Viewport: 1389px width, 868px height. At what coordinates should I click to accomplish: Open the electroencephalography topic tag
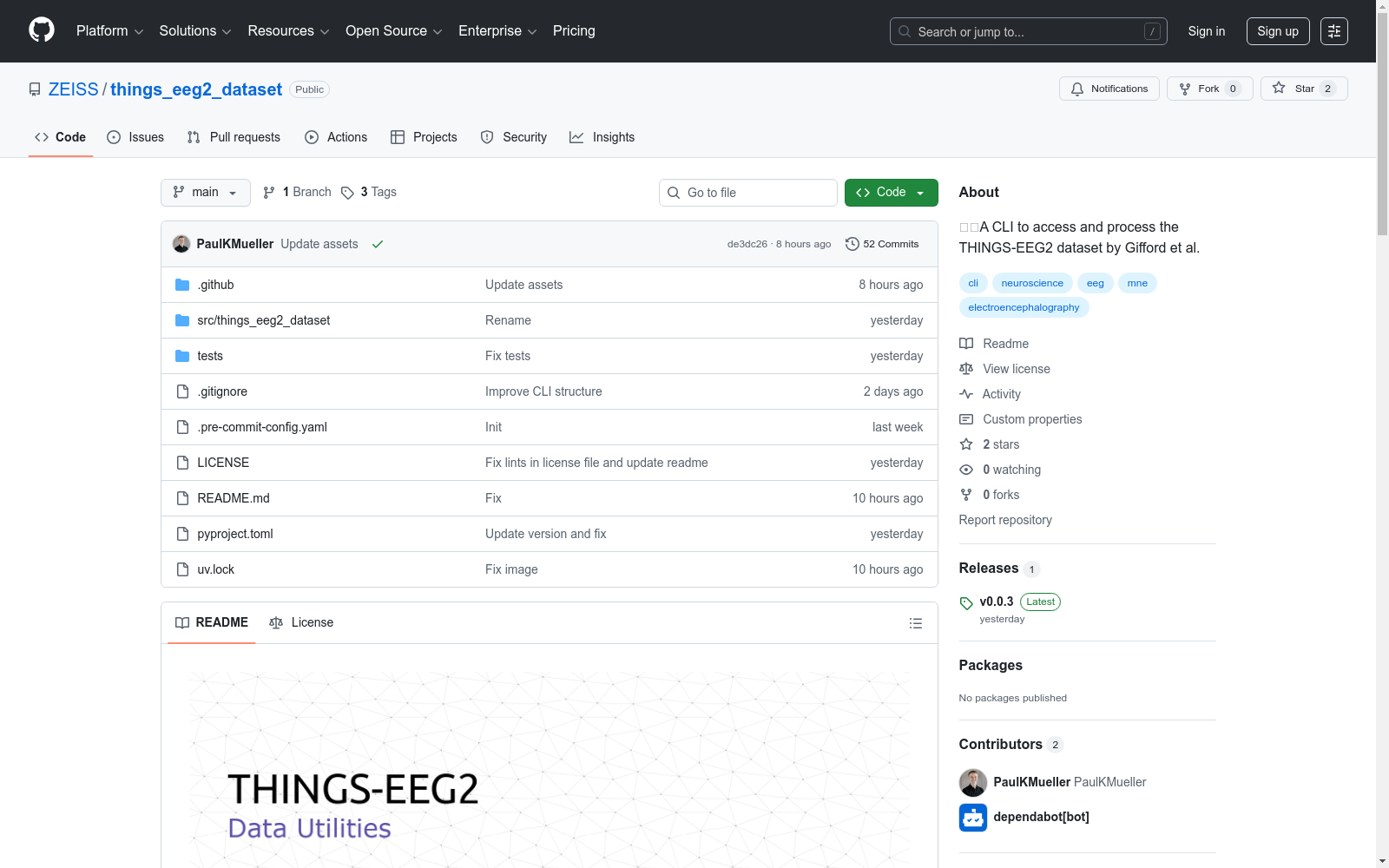1024,307
